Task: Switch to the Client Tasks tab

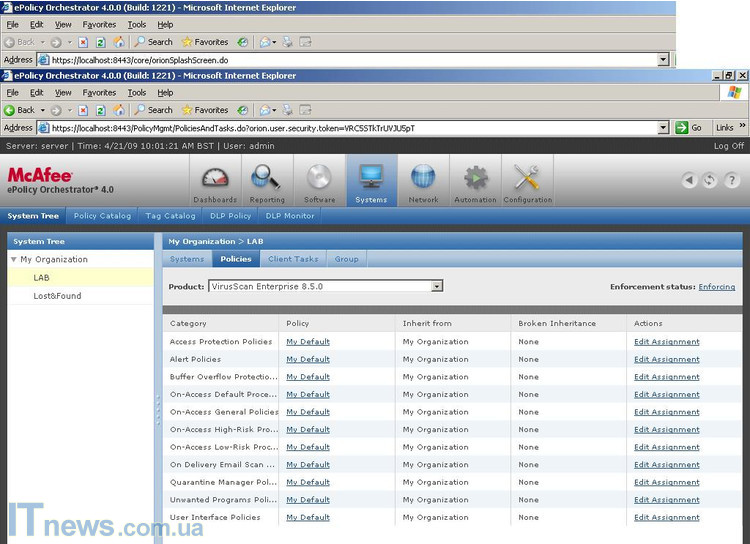Action: [x=293, y=259]
